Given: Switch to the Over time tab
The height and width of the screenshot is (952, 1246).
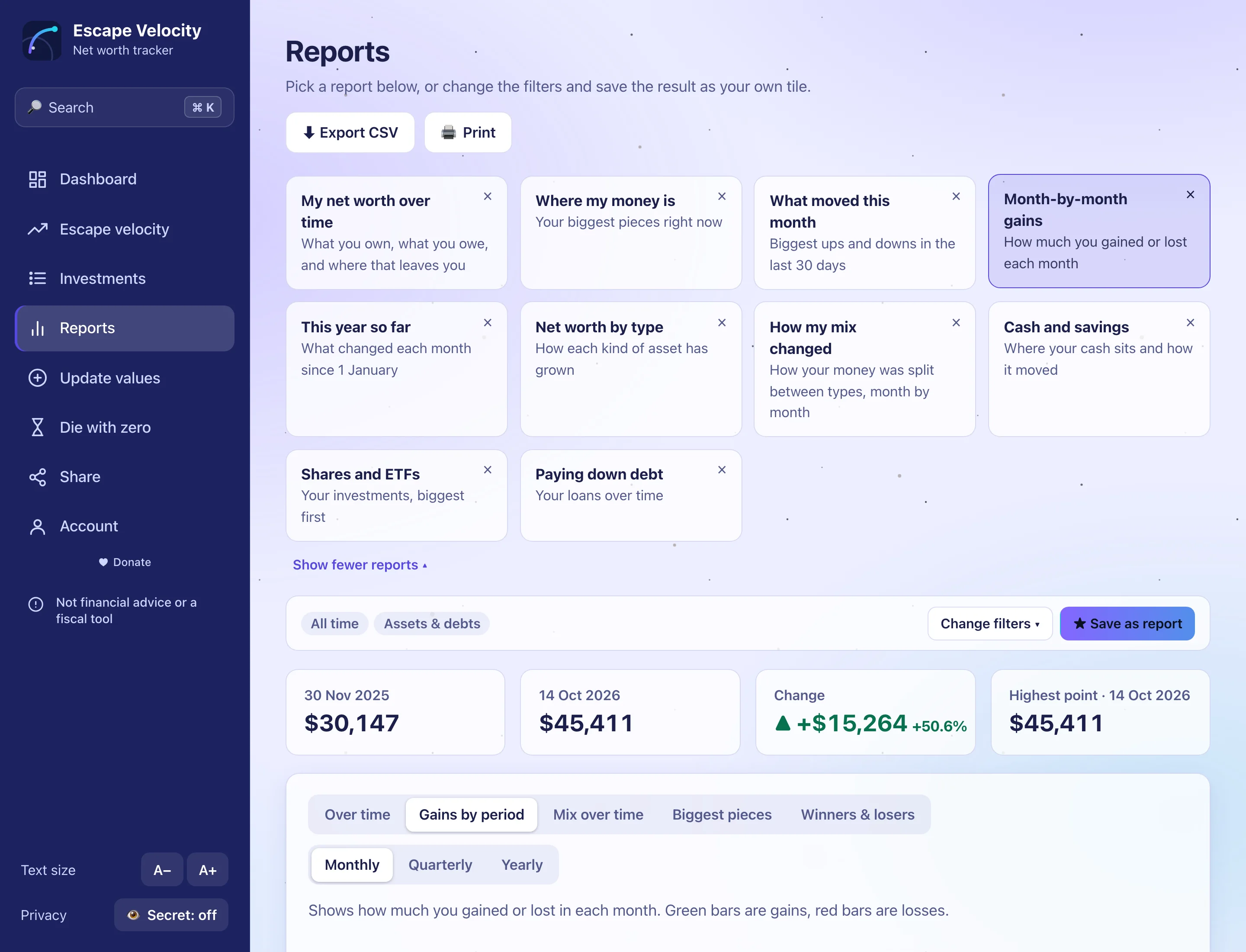Looking at the screenshot, I should [x=357, y=815].
